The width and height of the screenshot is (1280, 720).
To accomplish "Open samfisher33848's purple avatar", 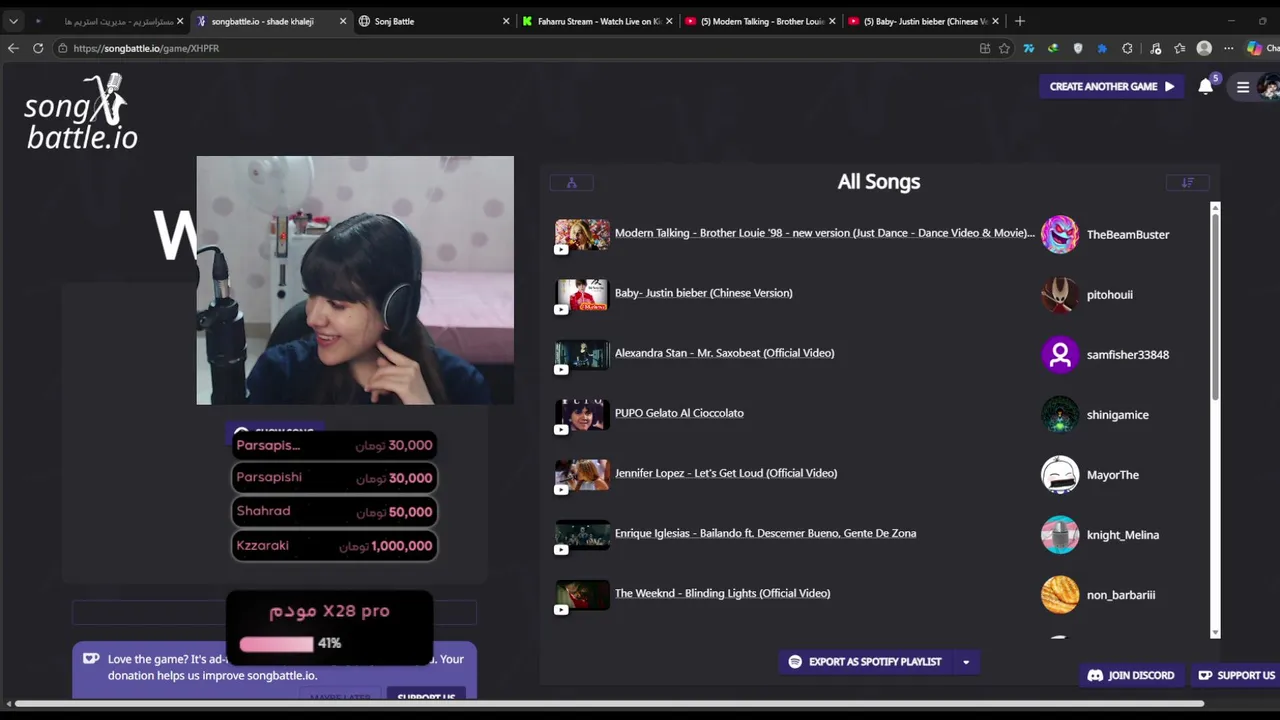I will 1060,354.
